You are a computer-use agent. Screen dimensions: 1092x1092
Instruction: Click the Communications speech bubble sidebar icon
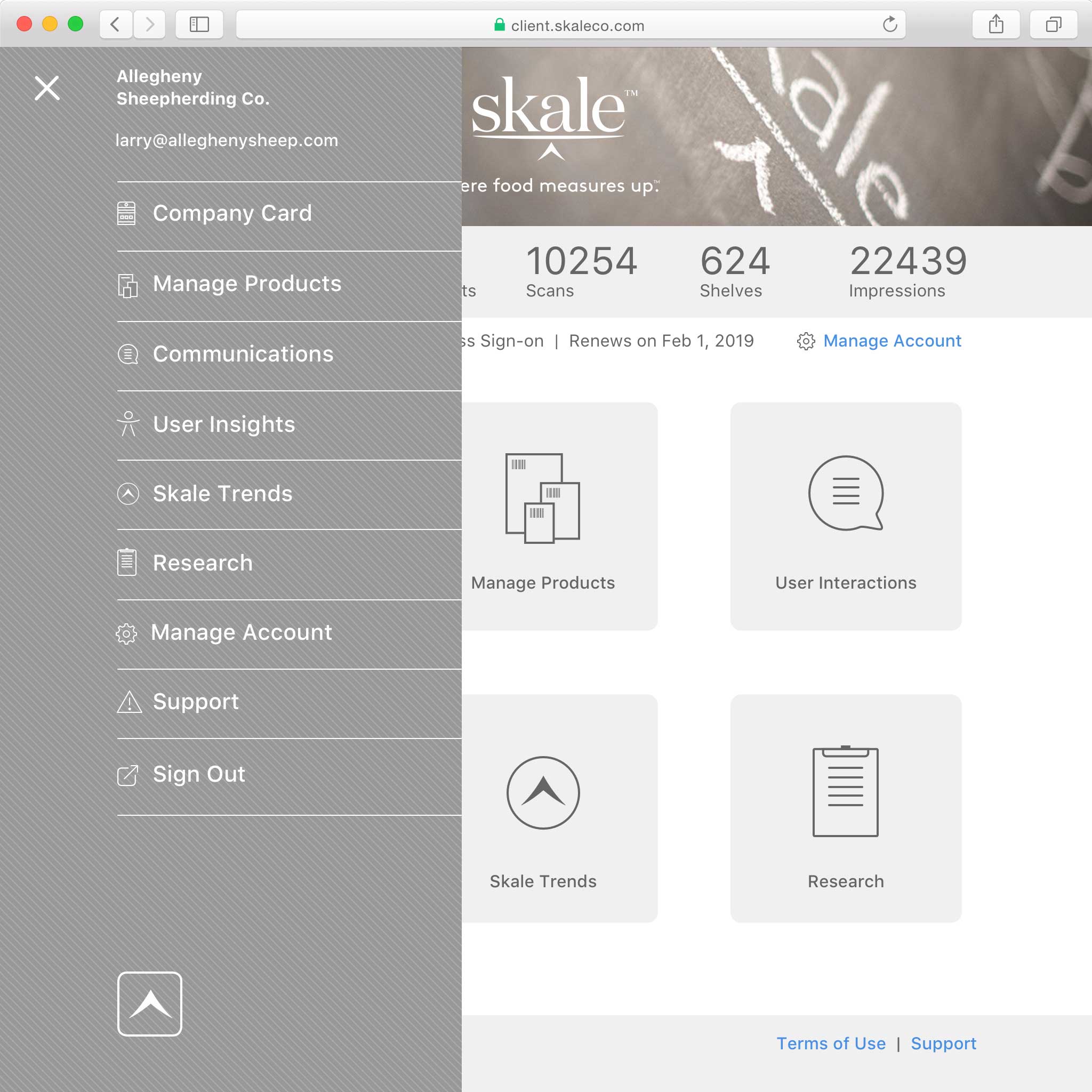(128, 355)
